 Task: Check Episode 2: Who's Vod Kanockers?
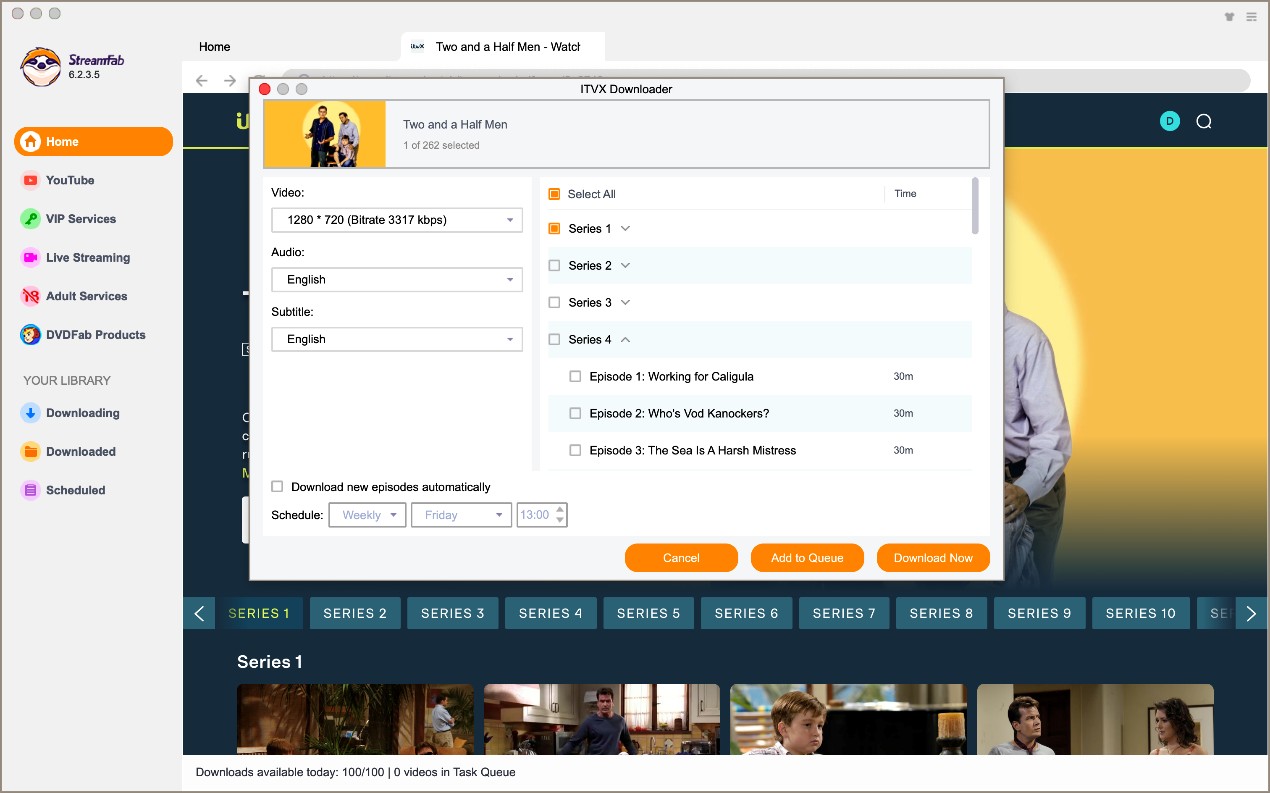point(575,414)
